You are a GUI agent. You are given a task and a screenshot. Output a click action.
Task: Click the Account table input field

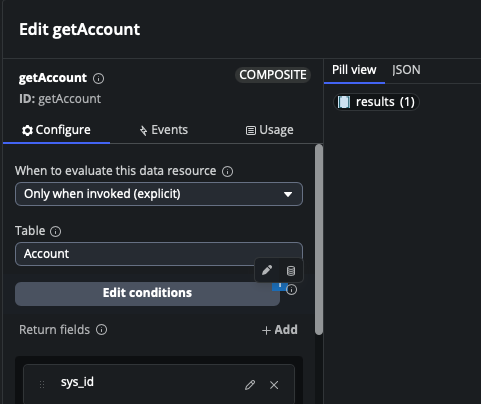159,254
